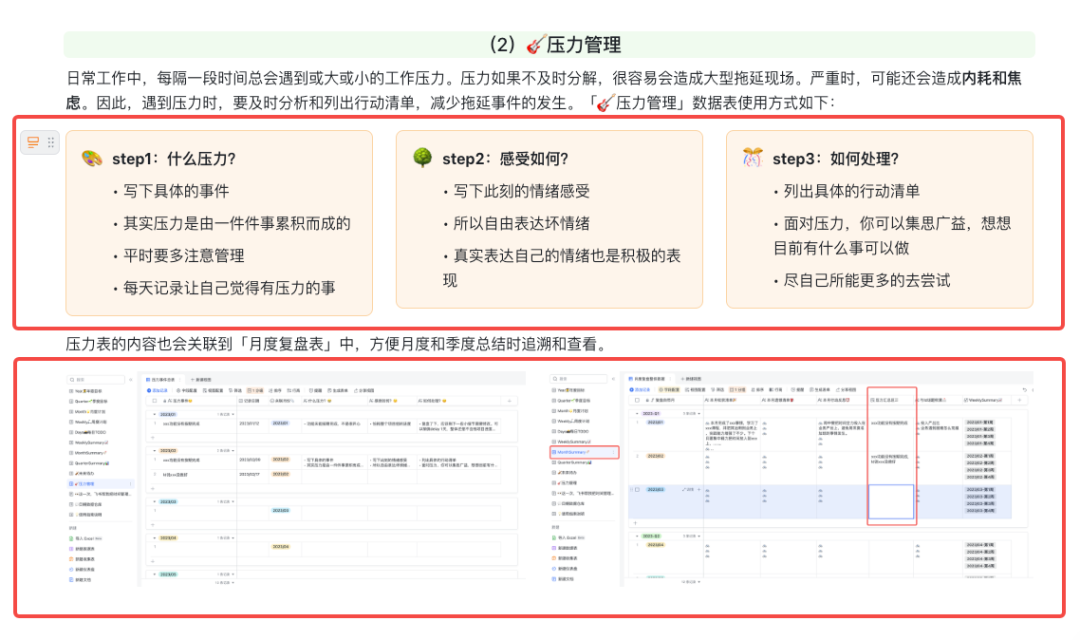Image resolution: width=1080 pixels, height=640 pixels.
Task: Click the guitar emoji in the section heading
Action: point(536,45)
